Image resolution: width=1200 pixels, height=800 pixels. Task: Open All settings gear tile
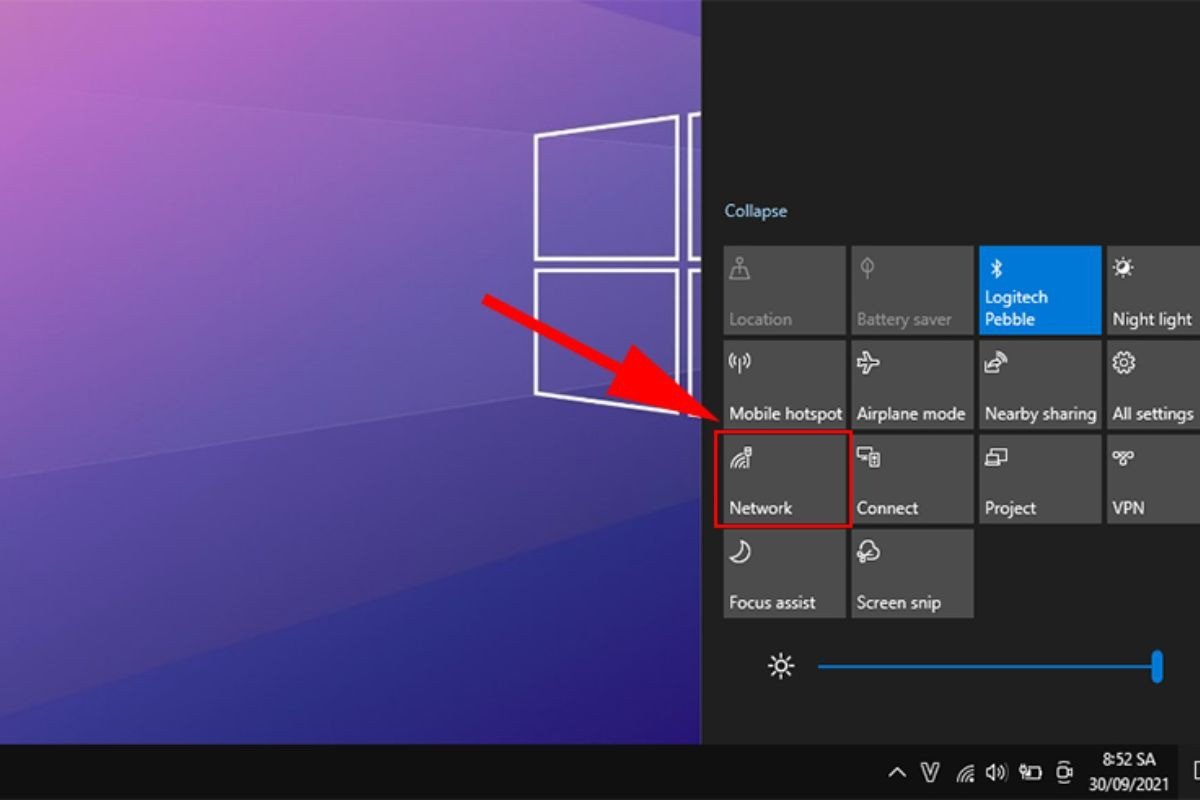[1152, 385]
